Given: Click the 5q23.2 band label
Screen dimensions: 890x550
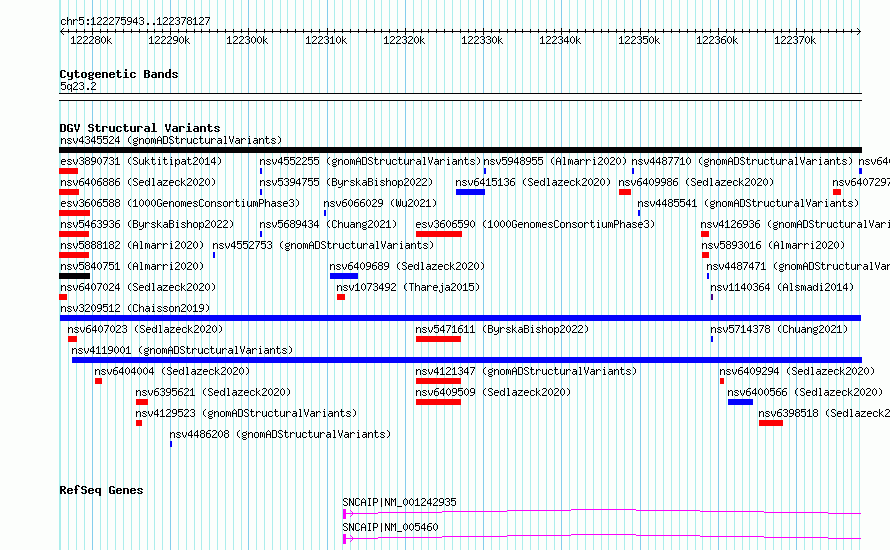Looking at the screenshot, I should tap(78, 86).
